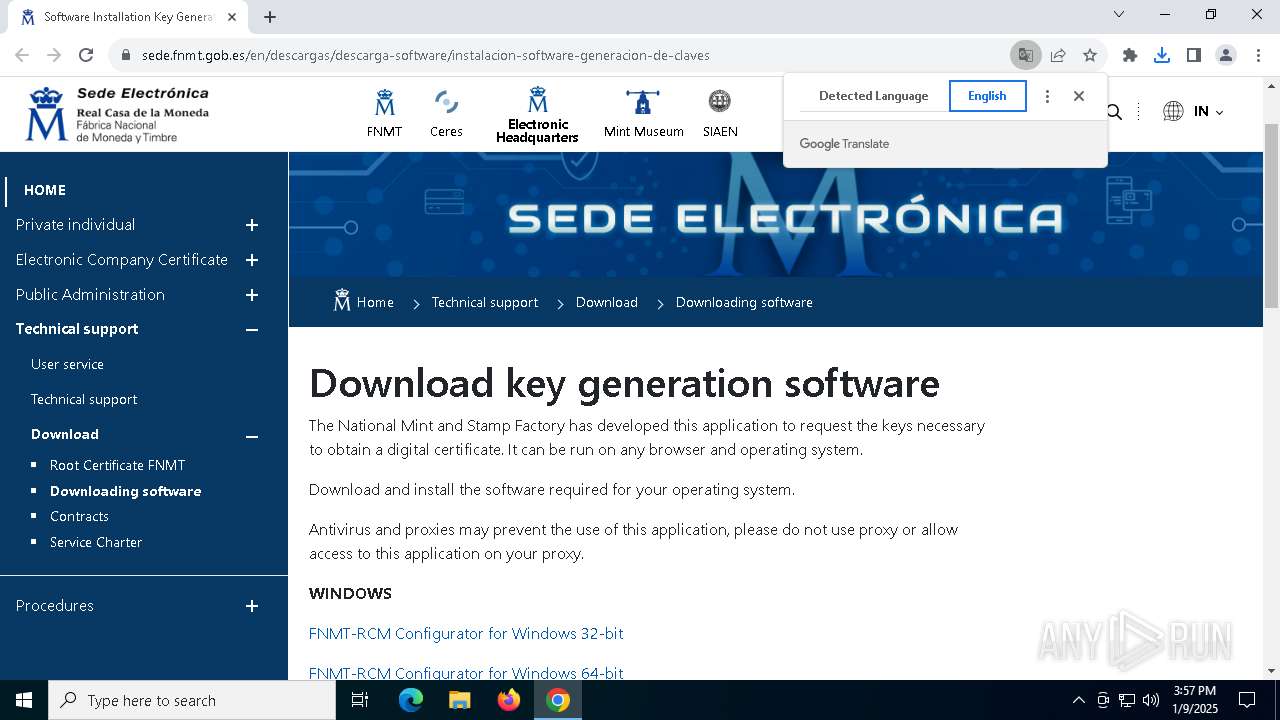
Task: Open the SIAEN icon link
Action: click(720, 113)
